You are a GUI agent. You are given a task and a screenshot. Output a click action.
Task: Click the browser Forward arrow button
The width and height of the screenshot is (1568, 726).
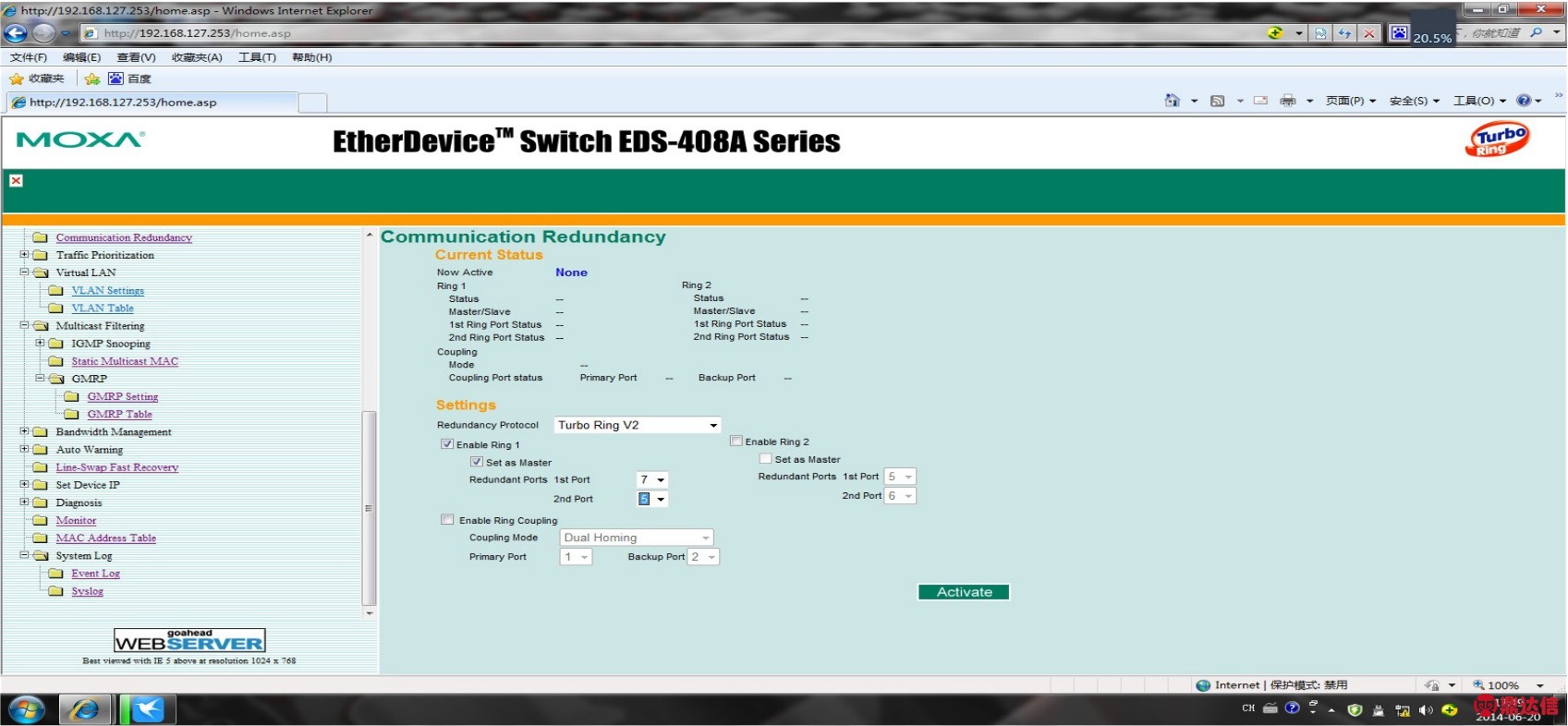[43, 33]
